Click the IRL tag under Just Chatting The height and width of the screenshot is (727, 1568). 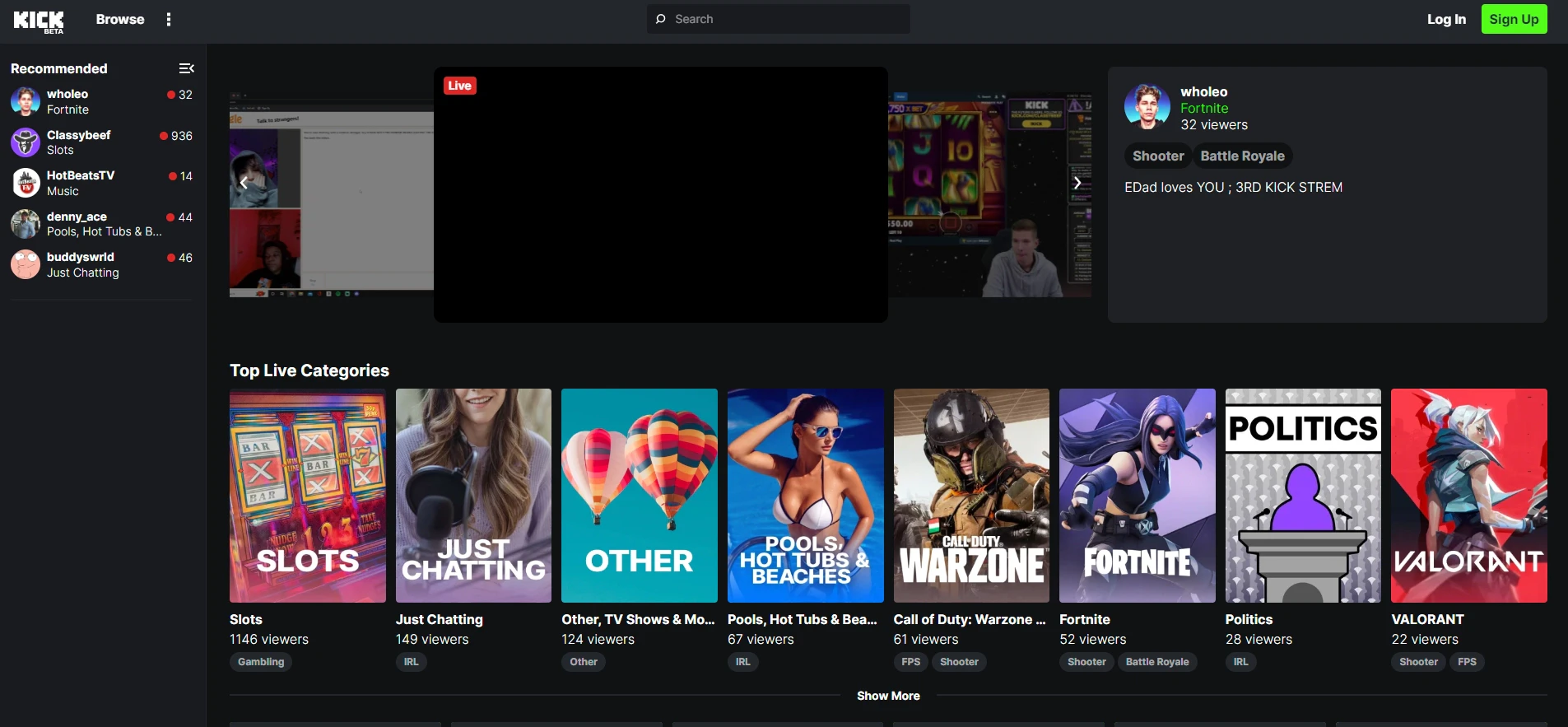(412, 662)
